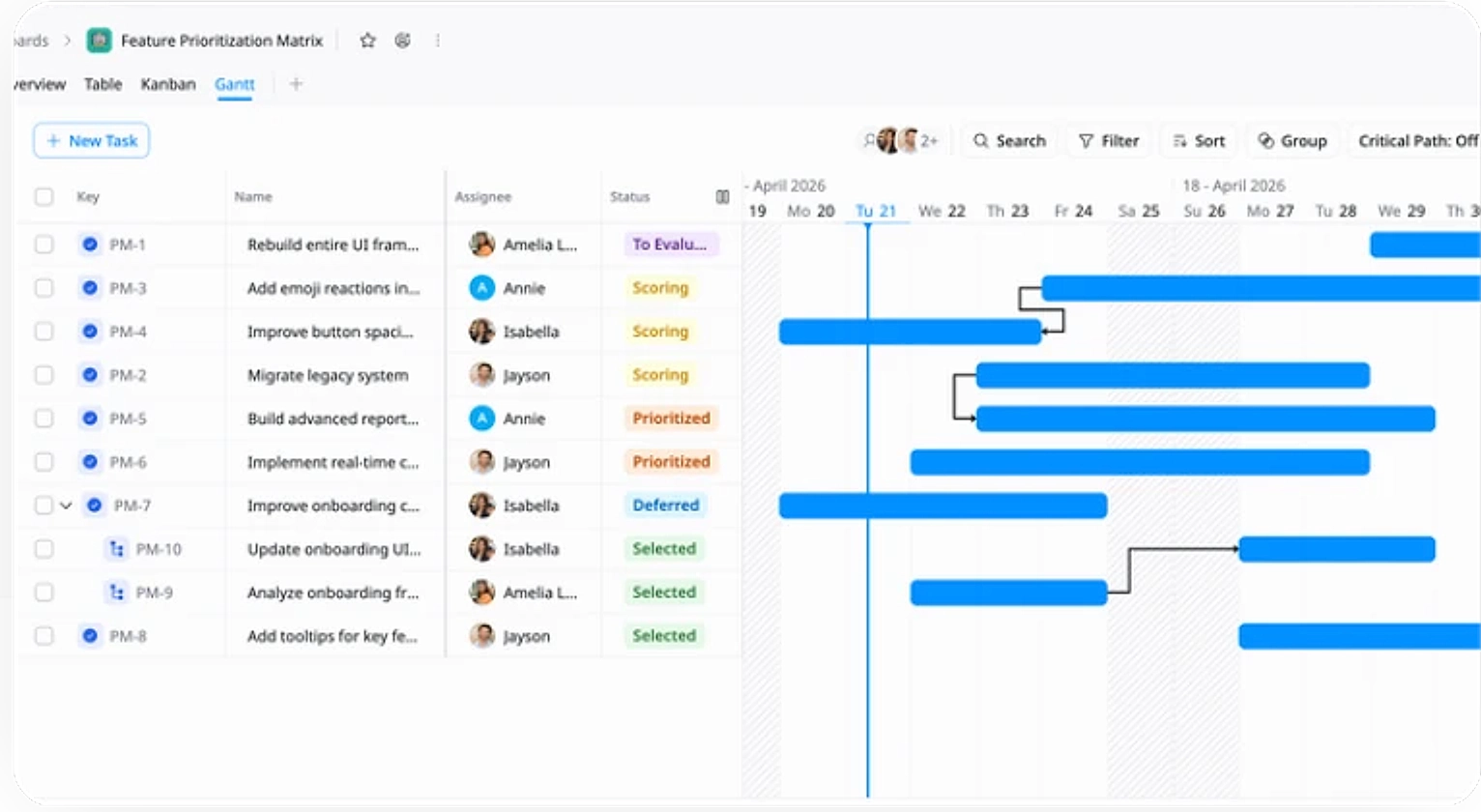Open the smiley icon beside the star

(x=403, y=41)
